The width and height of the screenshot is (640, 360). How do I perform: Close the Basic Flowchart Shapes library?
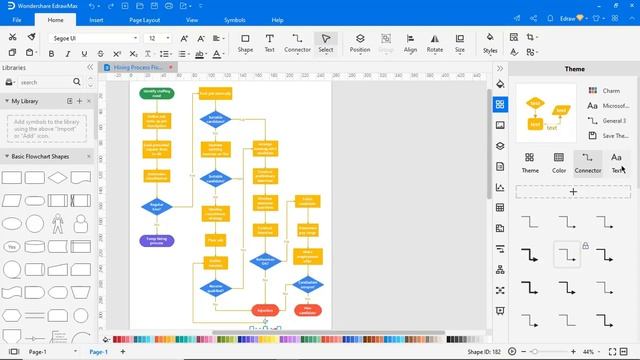tap(89, 156)
